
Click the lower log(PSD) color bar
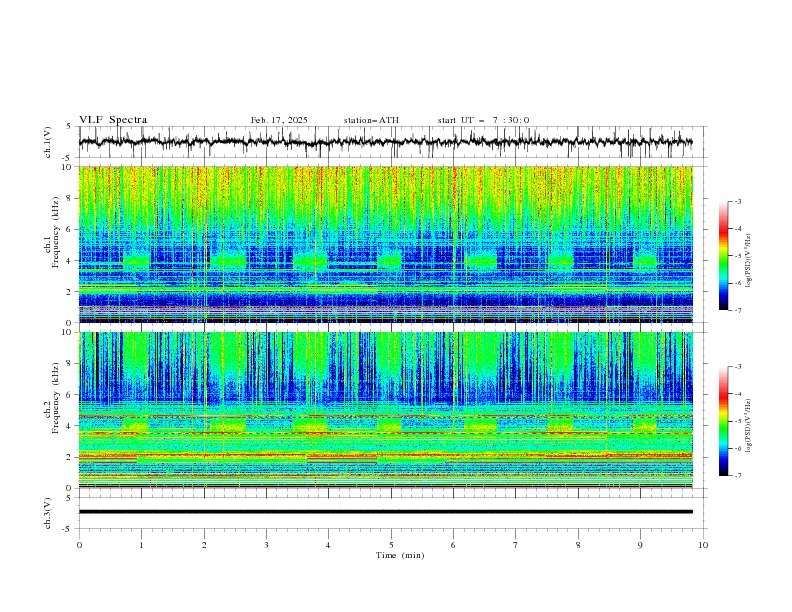point(723,421)
